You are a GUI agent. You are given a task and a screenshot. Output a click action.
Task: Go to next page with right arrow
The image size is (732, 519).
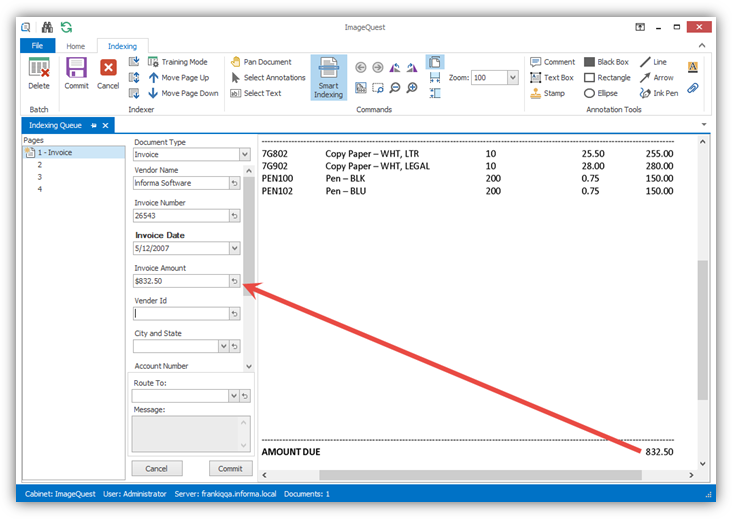(378, 68)
